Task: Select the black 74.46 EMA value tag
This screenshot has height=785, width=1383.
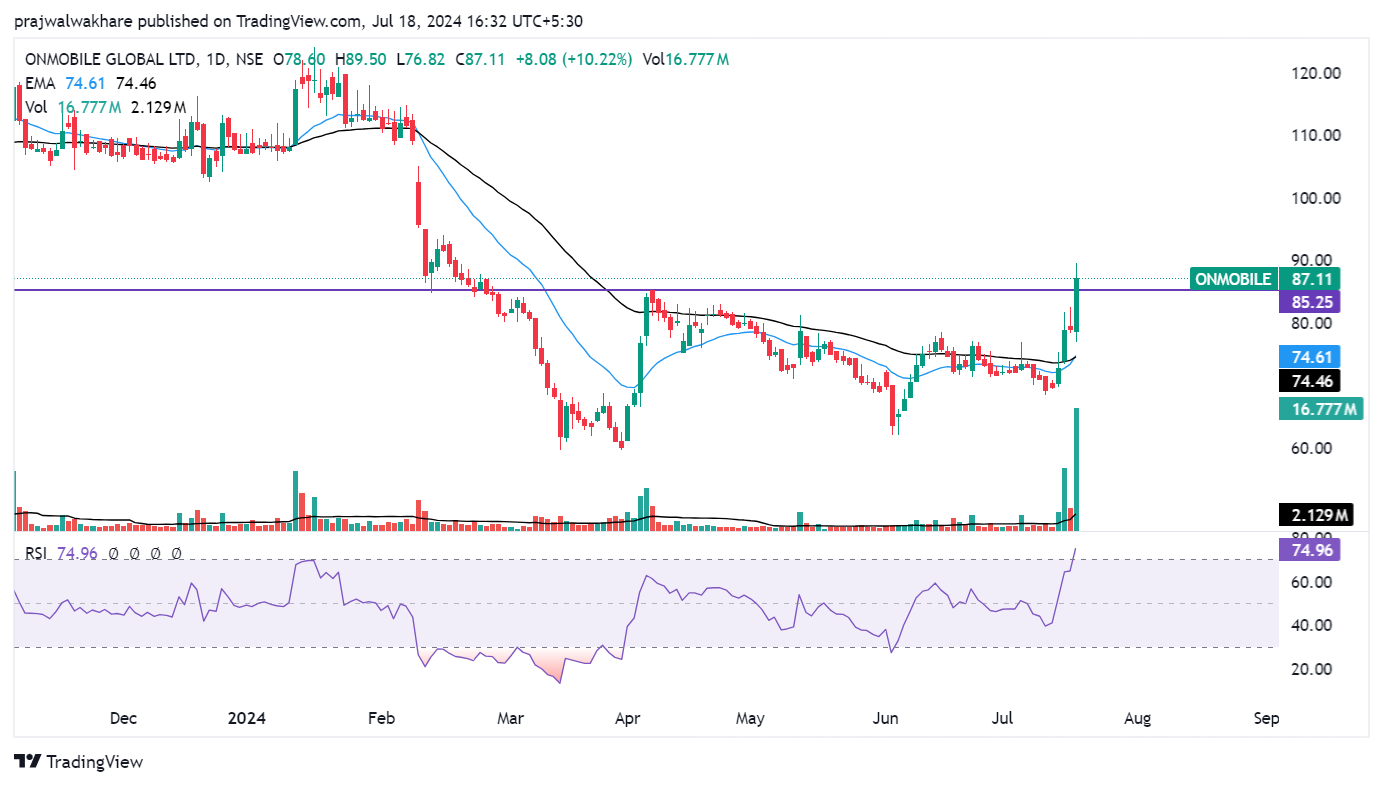Action: pyautogui.click(x=1308, y=381)
